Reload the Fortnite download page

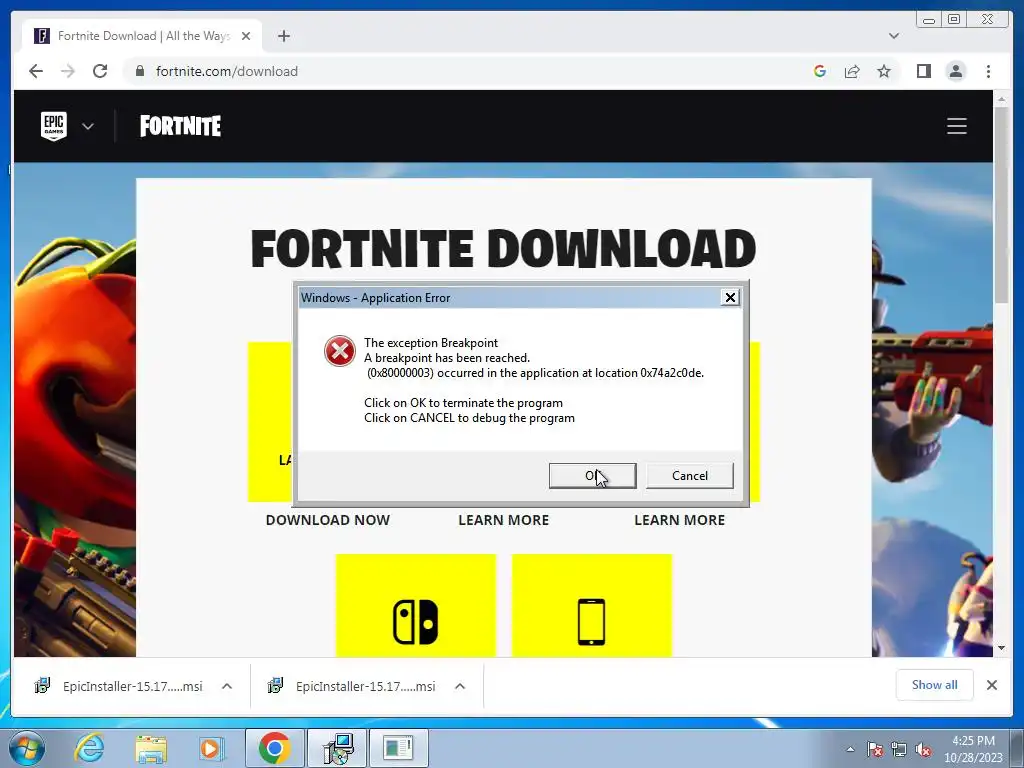coord(100,71)
